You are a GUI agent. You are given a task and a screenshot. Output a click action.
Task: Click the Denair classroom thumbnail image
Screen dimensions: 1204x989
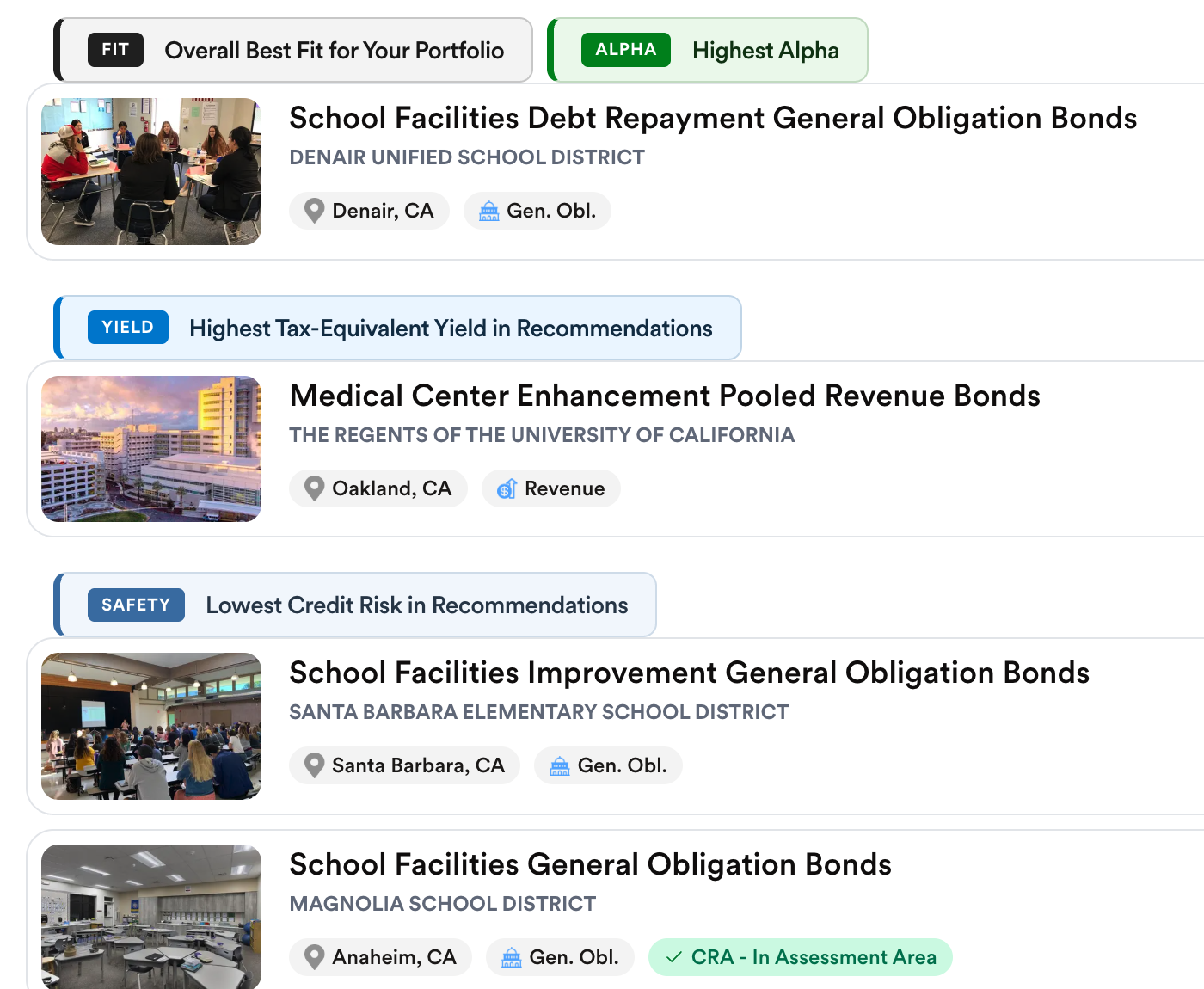click(x=151, y=171)
